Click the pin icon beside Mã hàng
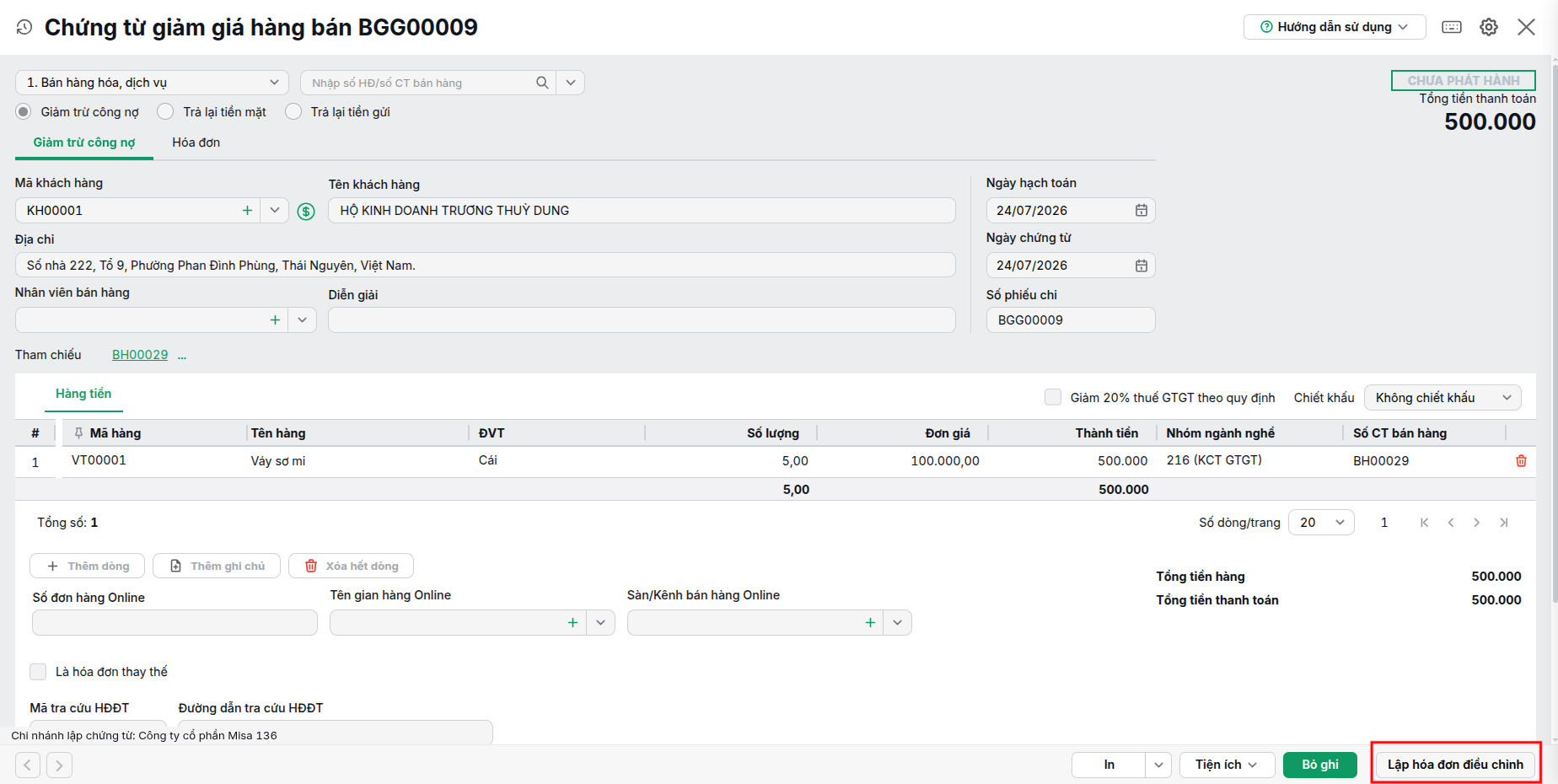1558x784 pixels. (78, 433)
